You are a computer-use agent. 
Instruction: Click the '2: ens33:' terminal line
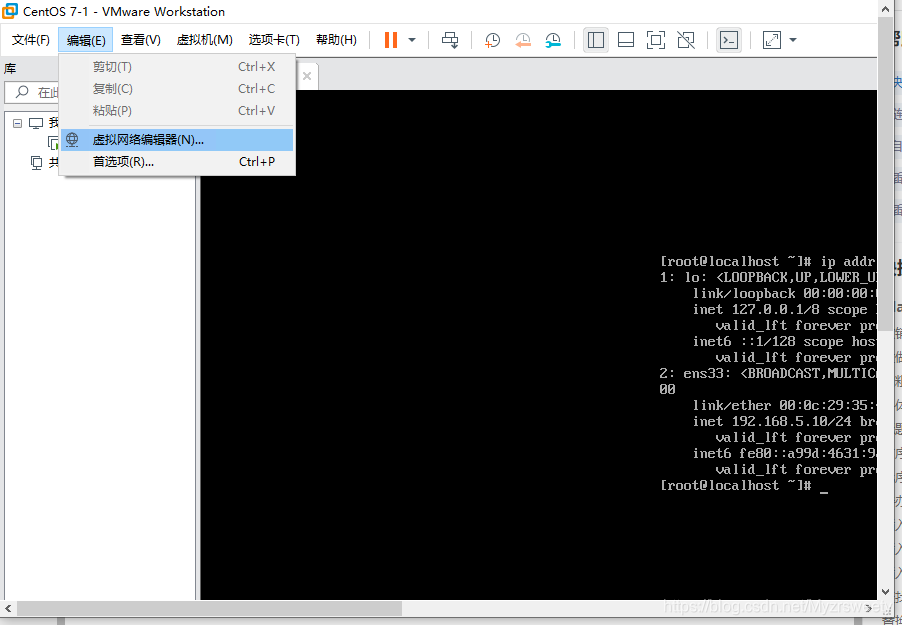769,374
